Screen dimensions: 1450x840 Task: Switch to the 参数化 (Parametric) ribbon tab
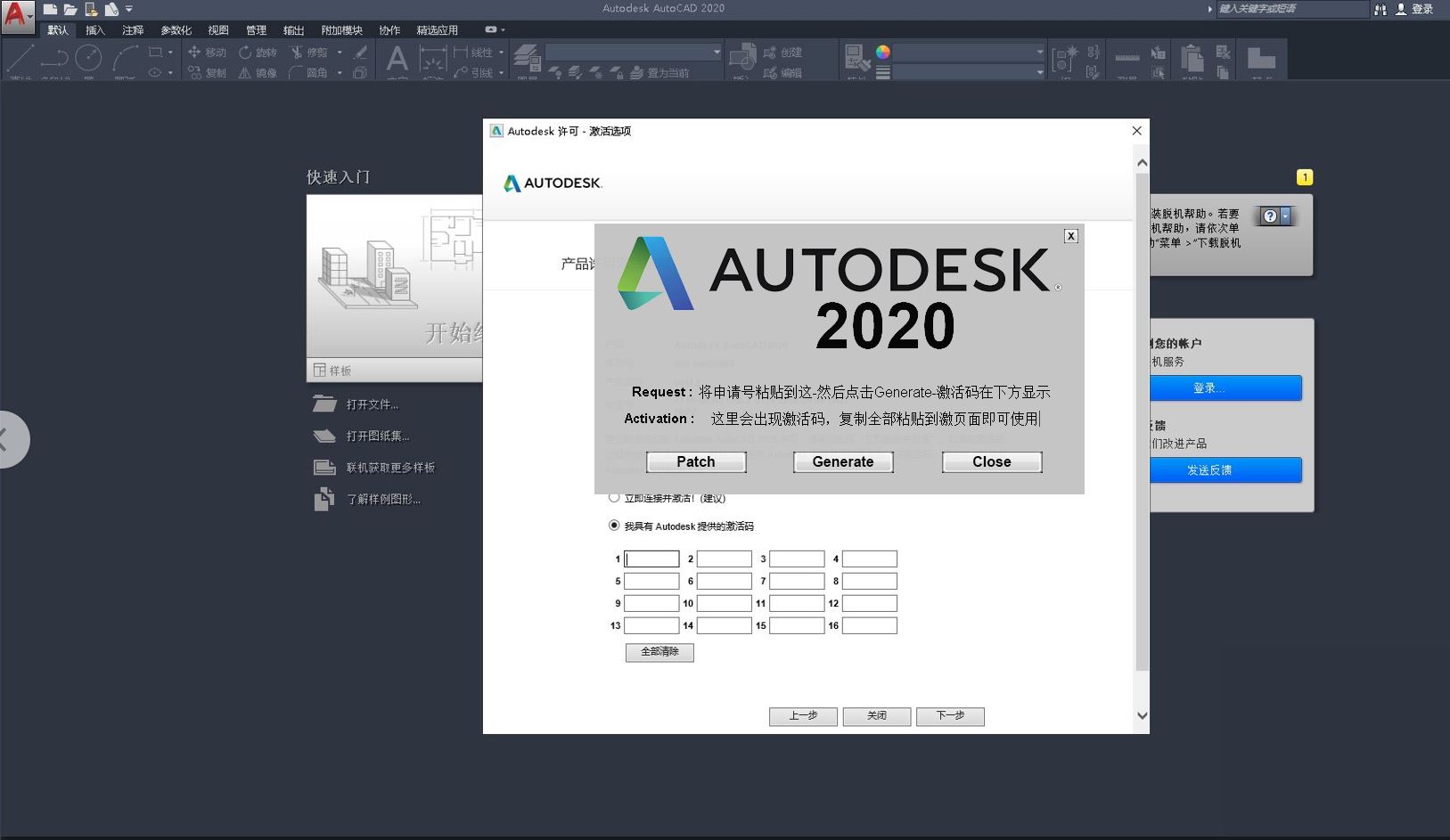[x=176, y=30]
